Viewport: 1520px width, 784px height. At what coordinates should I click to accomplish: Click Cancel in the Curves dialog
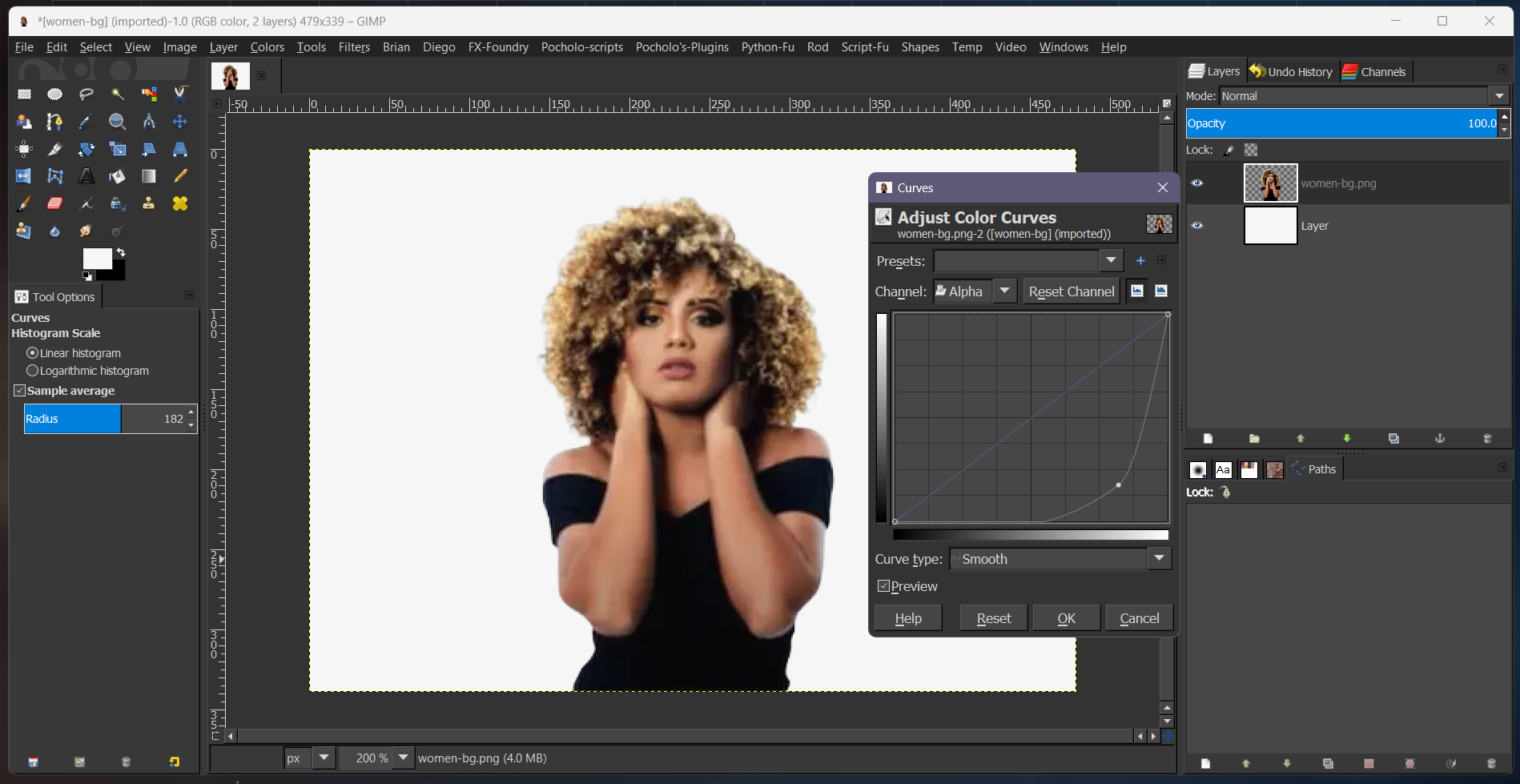point(1139,618)
